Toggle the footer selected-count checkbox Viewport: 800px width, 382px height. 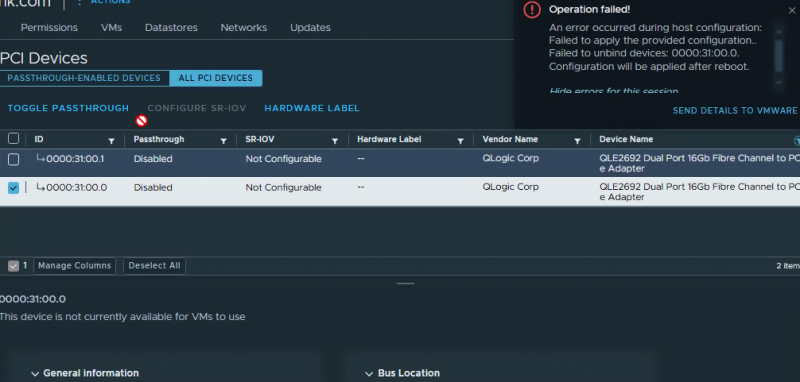coord(14,266)
